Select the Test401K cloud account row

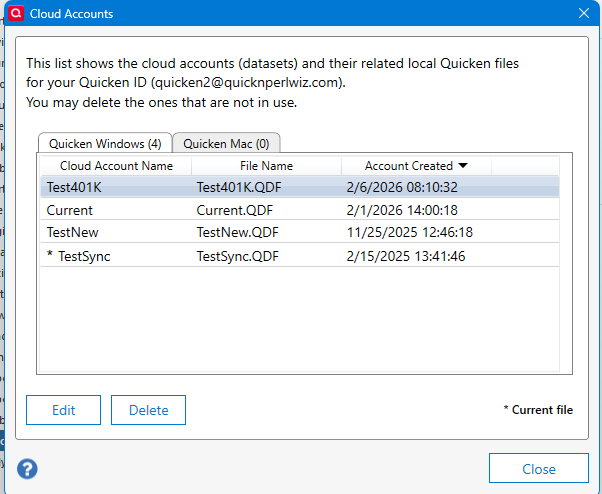coord(300,187)
